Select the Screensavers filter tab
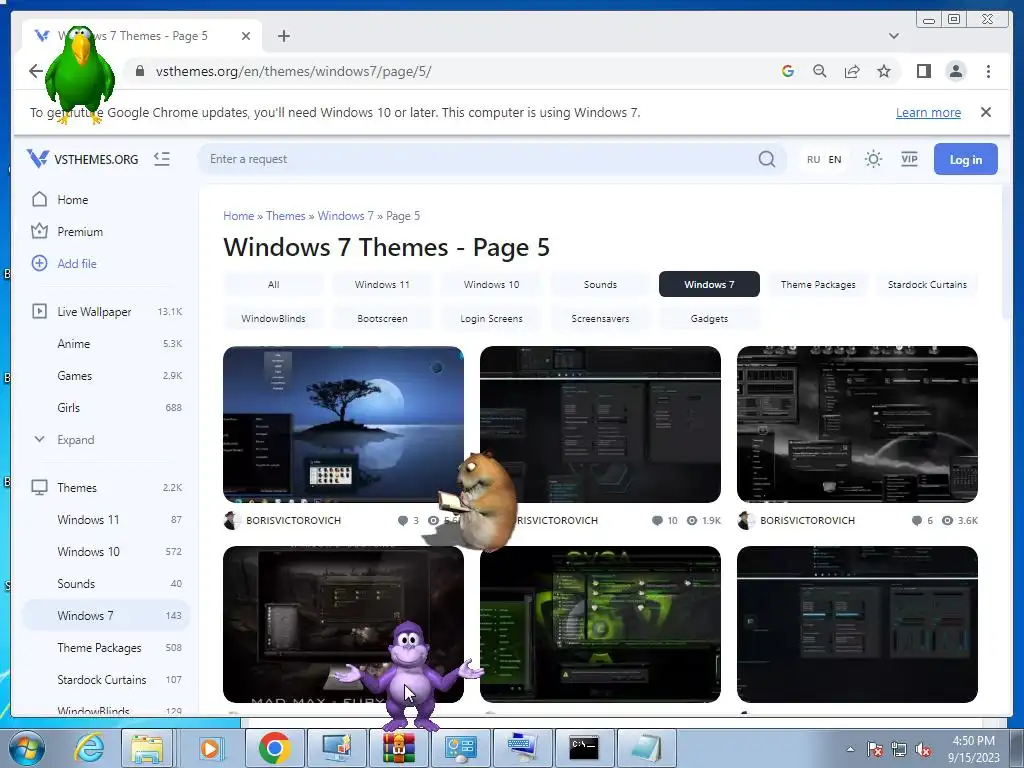Image resolution: width=1024 pixels, height=768 pixels. pos(600,318)
